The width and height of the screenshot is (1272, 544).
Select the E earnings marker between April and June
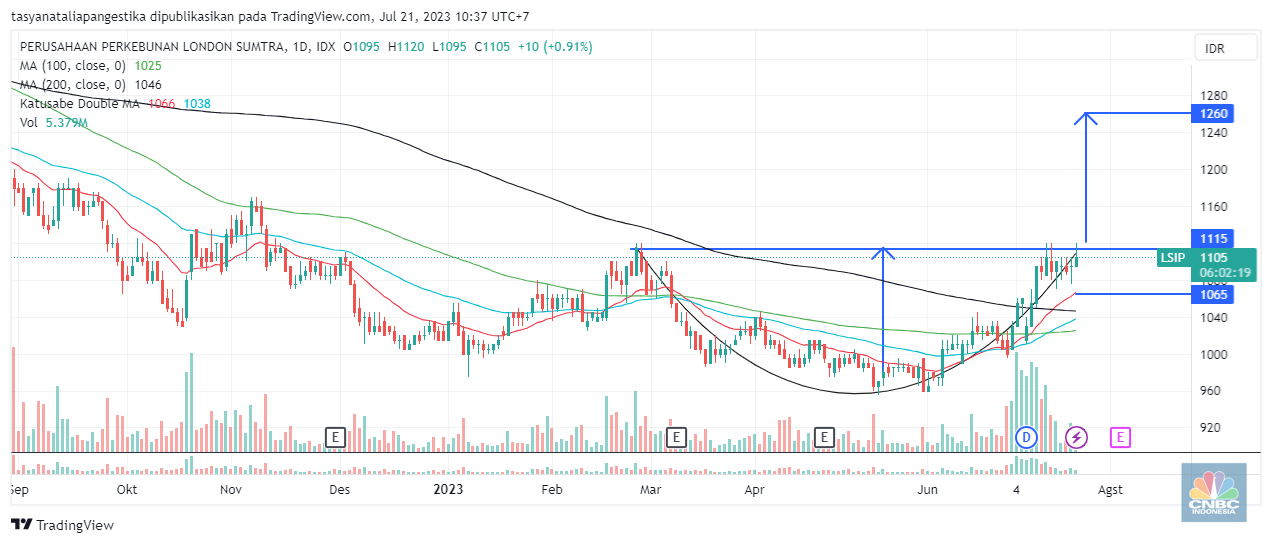point(824,437)
